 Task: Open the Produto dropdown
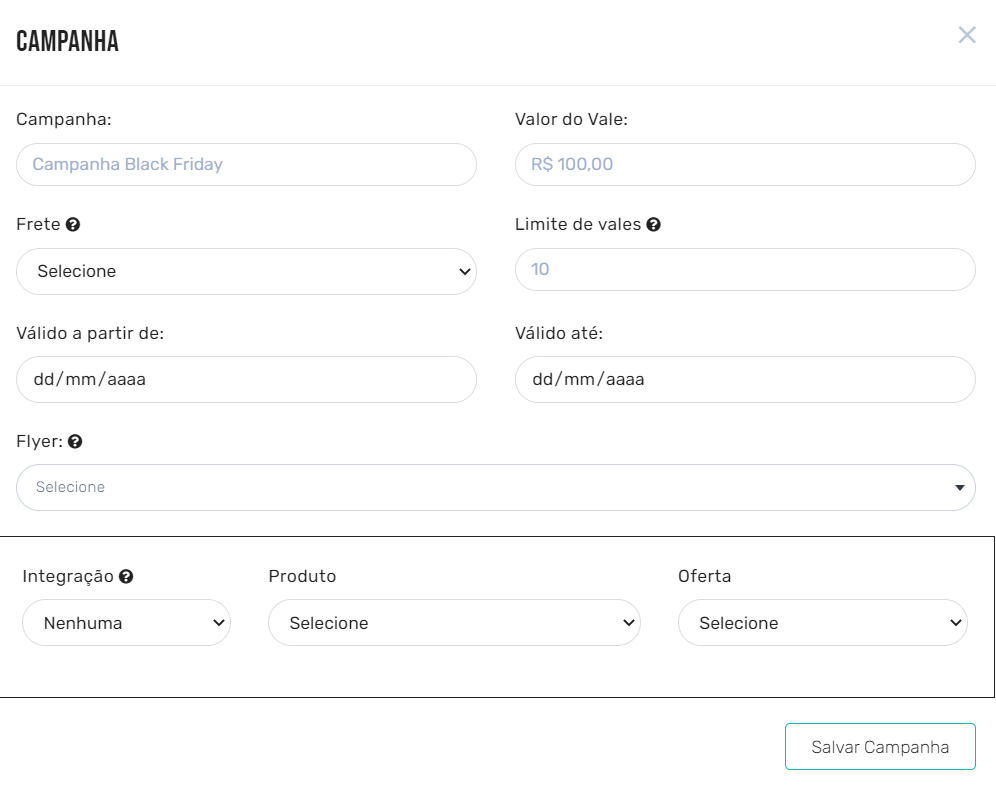(453, 623)
